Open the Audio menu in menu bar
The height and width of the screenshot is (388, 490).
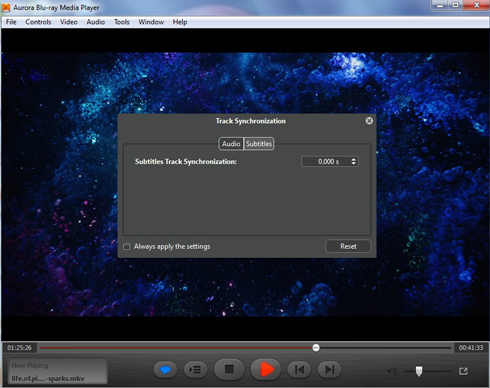96,22
